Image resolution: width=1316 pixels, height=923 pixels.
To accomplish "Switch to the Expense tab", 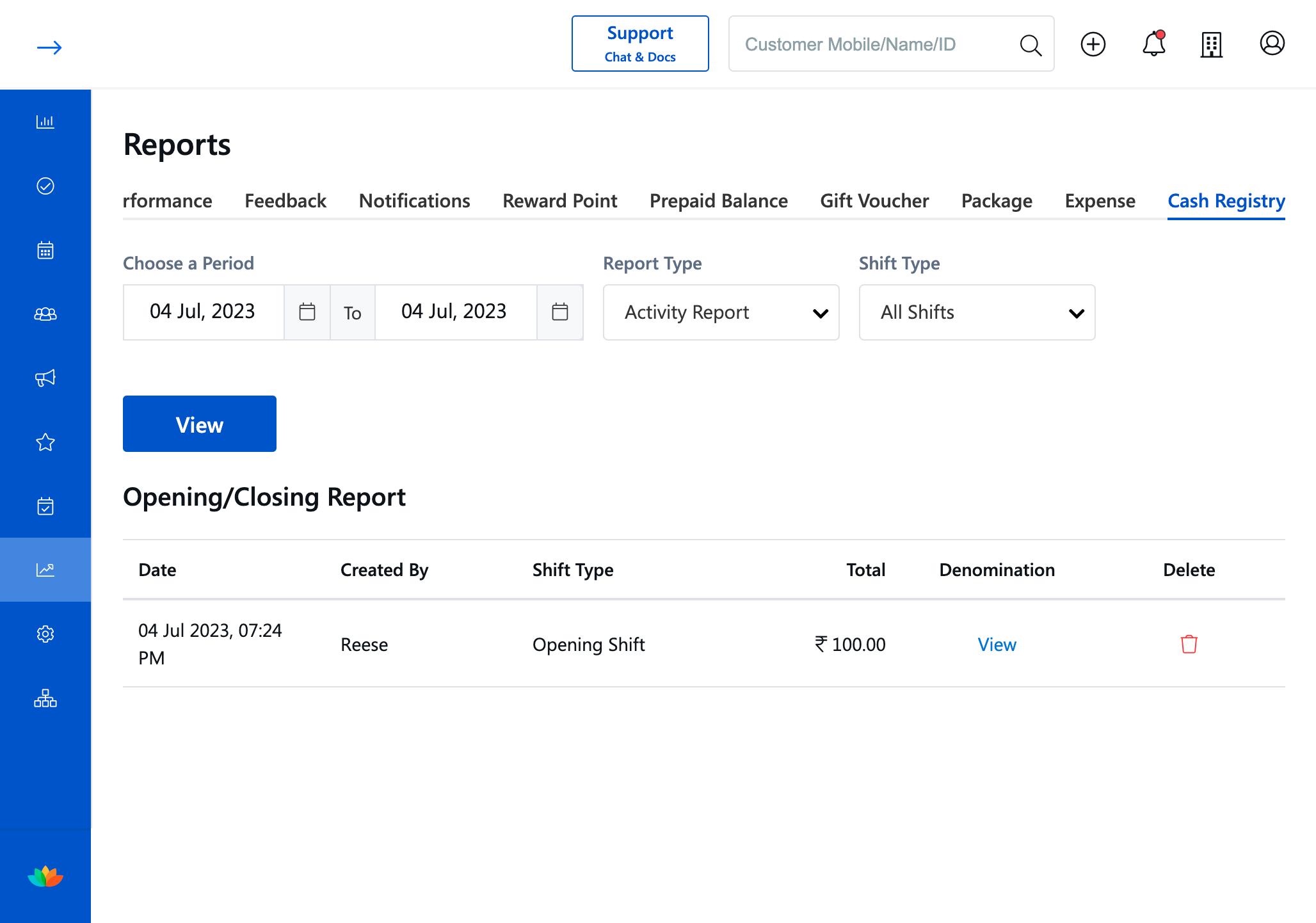I will click(x=1100, y=201).
